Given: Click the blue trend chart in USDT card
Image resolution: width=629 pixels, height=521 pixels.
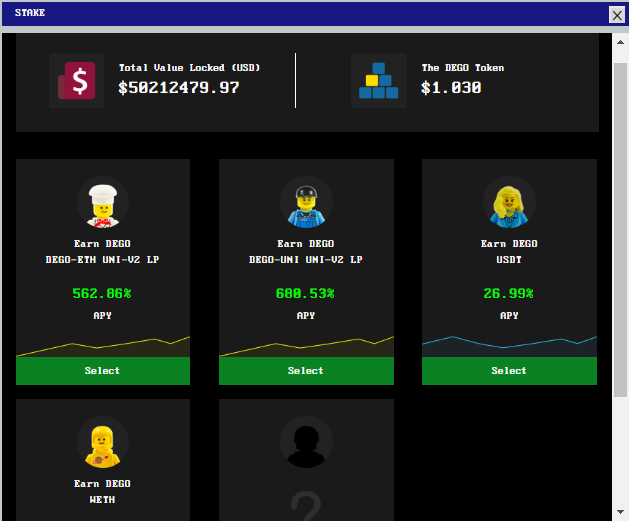Looking at the screenshot, I should tap(509, 347).
